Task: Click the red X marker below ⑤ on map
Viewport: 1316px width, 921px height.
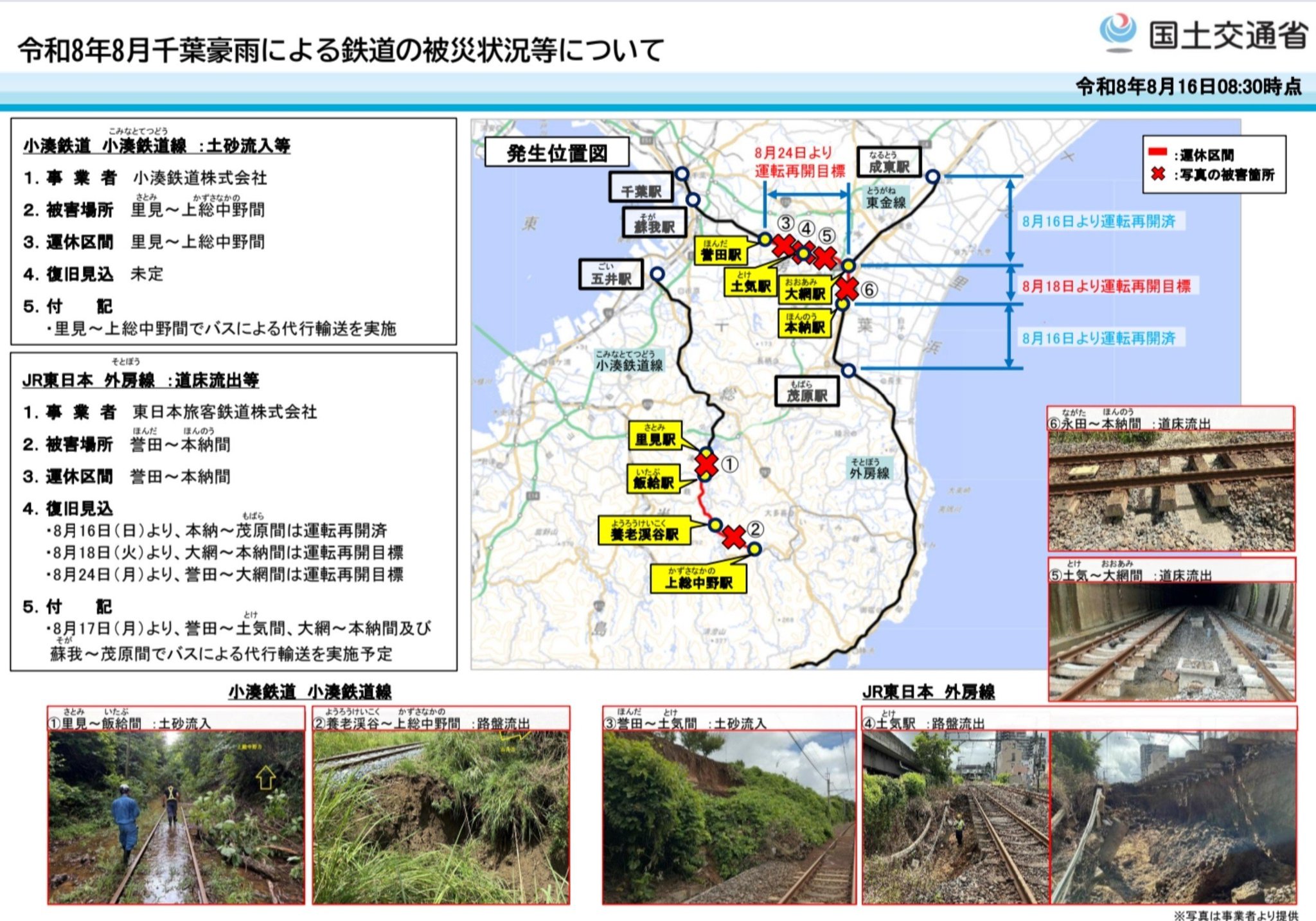Action: [x=825, y=257]
